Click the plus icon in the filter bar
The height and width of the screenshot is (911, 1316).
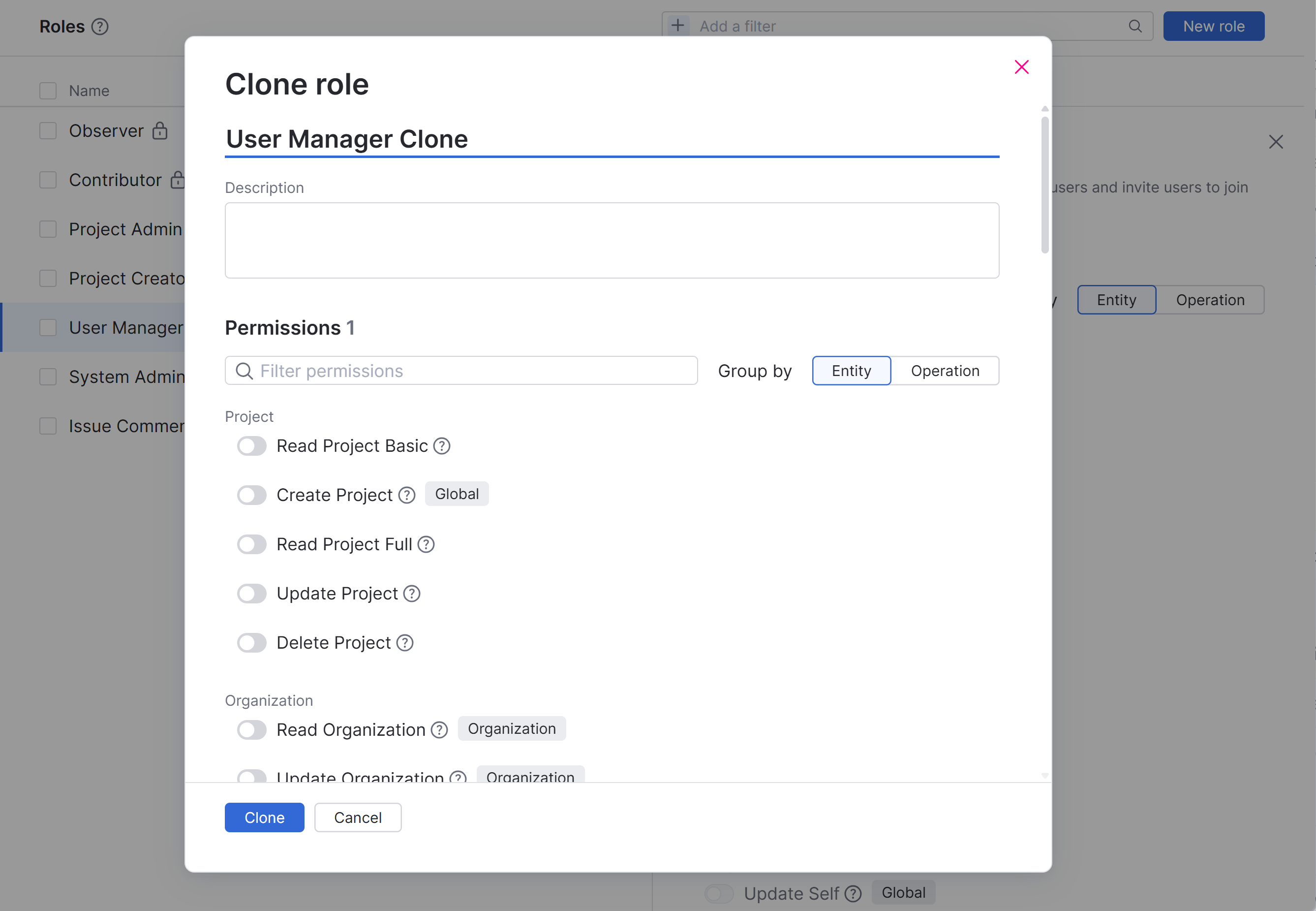coord(678,25)
